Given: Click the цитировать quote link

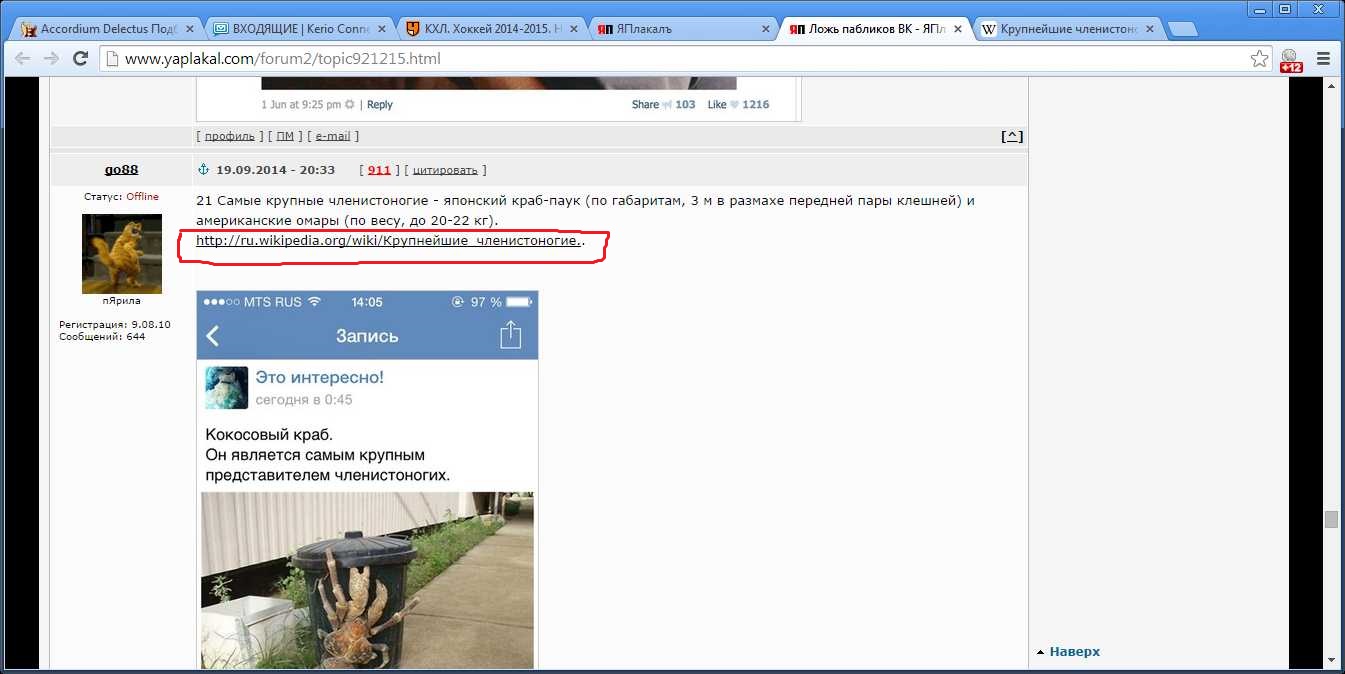Looking at the screenshot, I should coord(445,170).
